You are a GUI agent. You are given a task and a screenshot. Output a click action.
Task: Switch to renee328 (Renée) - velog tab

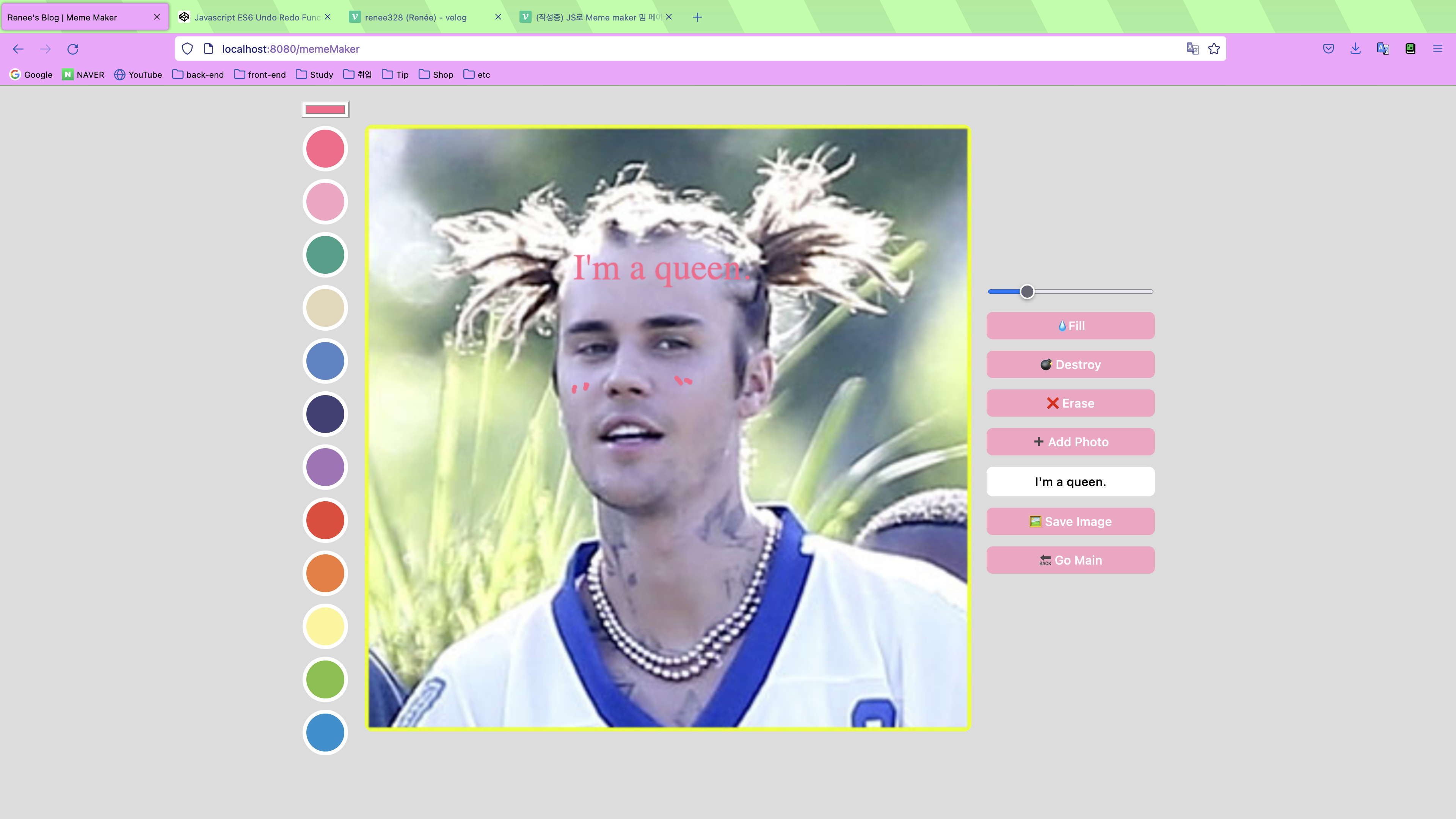pos(425,17)
